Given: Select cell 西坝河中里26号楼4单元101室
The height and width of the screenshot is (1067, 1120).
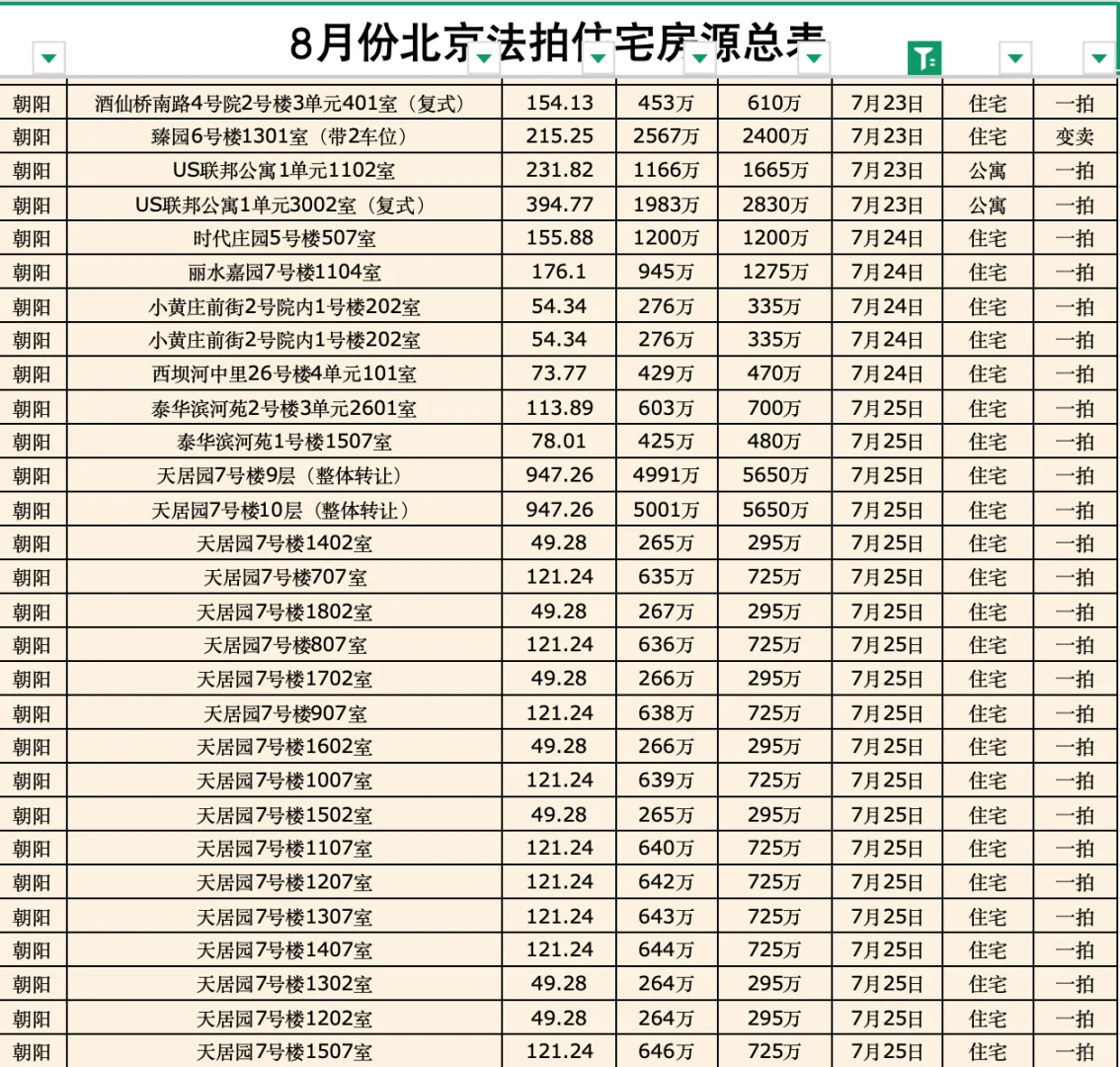Looking at the screenshot, I should (284, 373).
